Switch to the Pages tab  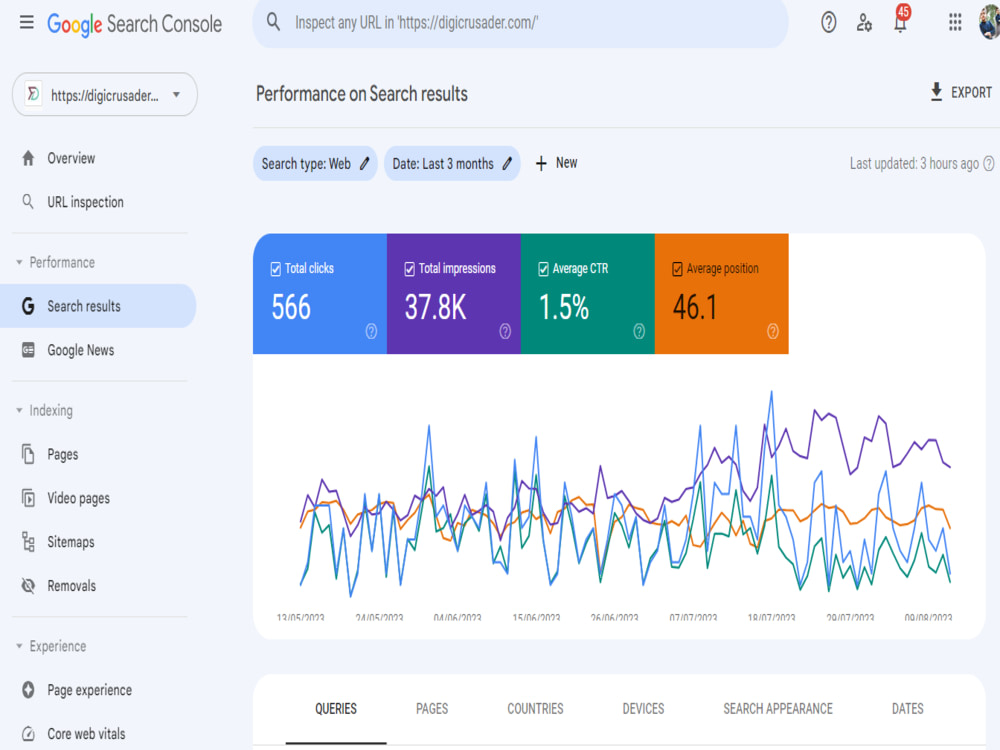point(432,709)
